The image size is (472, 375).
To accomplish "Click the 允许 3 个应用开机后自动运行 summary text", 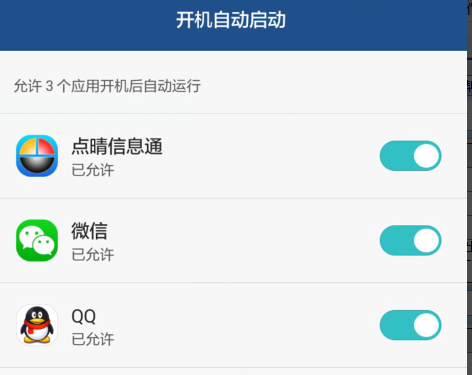I will 107,86.
